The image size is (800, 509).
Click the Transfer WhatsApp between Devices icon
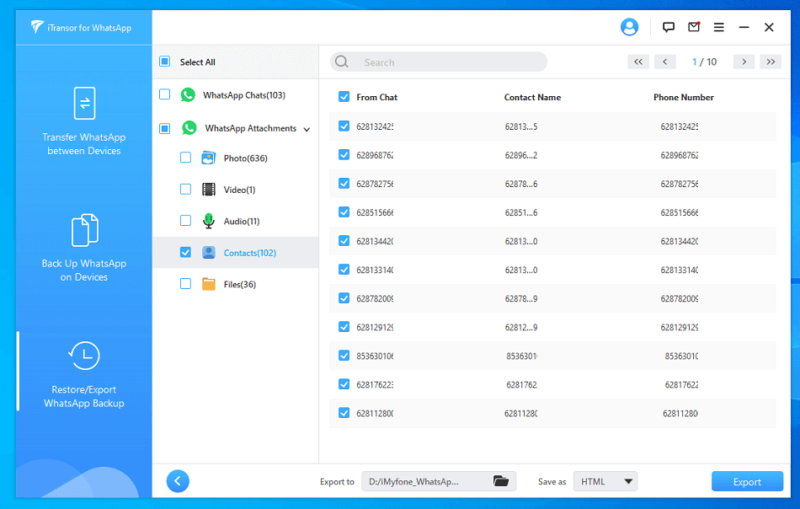(84, 103)
